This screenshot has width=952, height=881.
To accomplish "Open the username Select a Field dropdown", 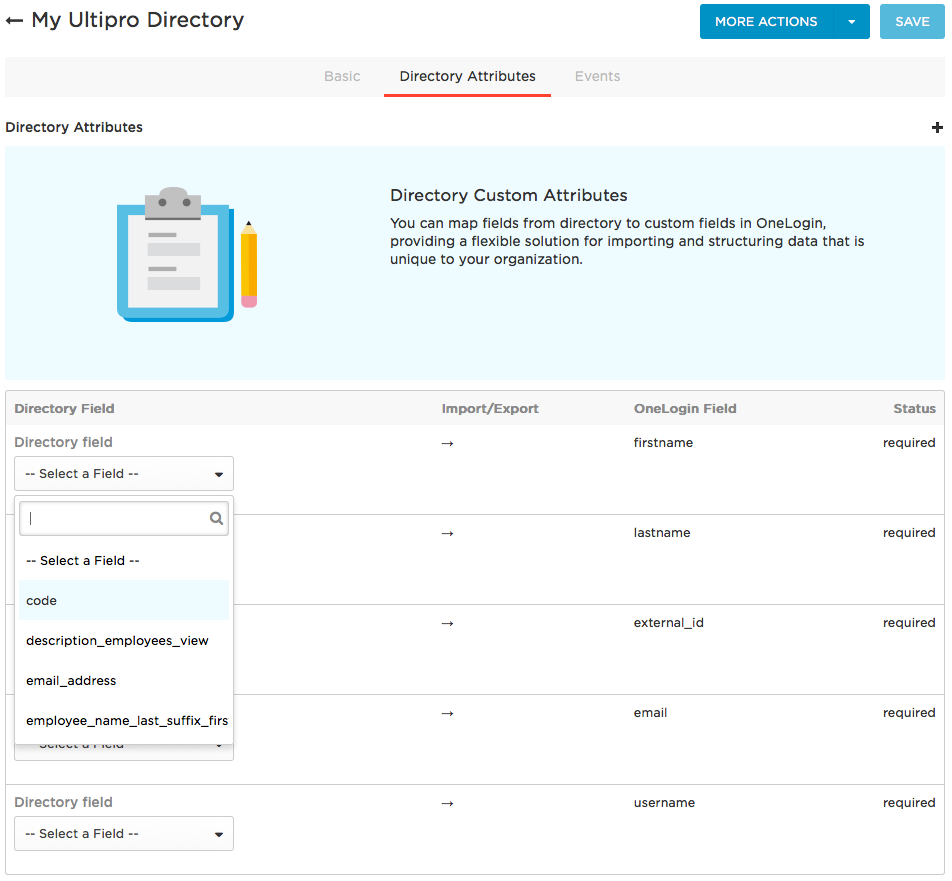I will click(124, 834).
